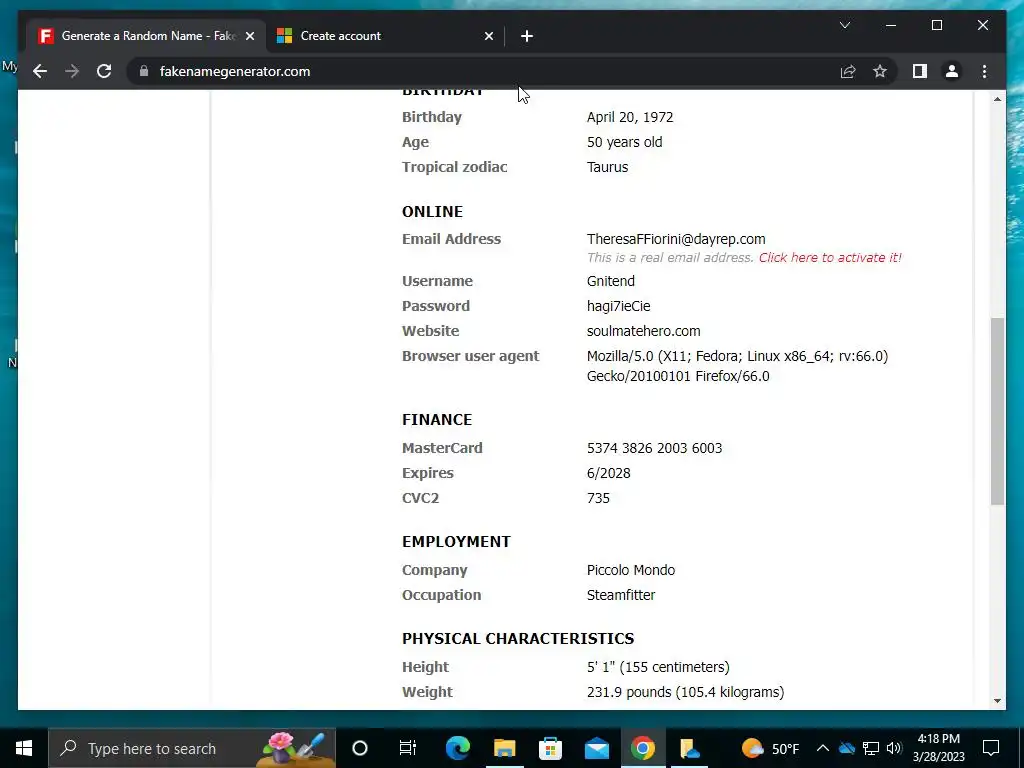Select the Generate a Random Name tab
1024x768 pixels.
tap(147, 36)
